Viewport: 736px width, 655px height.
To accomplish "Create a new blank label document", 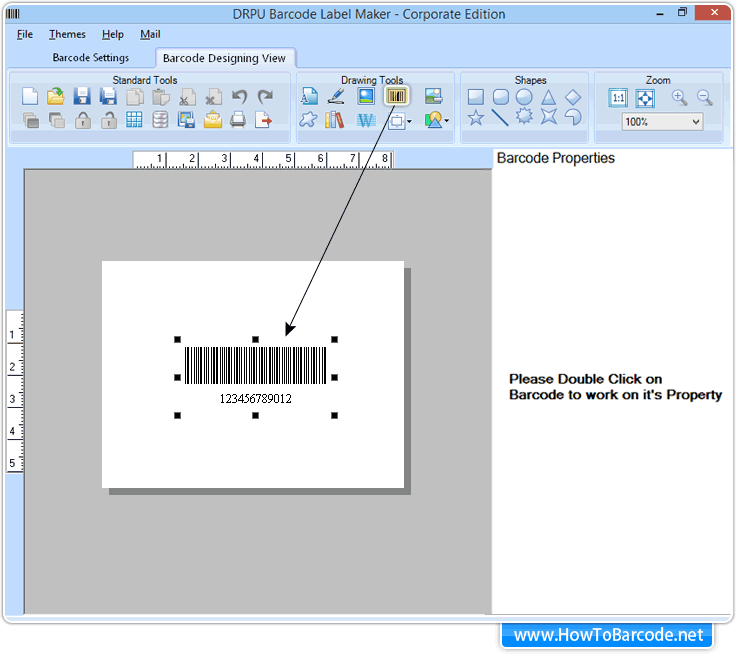I will (30, 97).
